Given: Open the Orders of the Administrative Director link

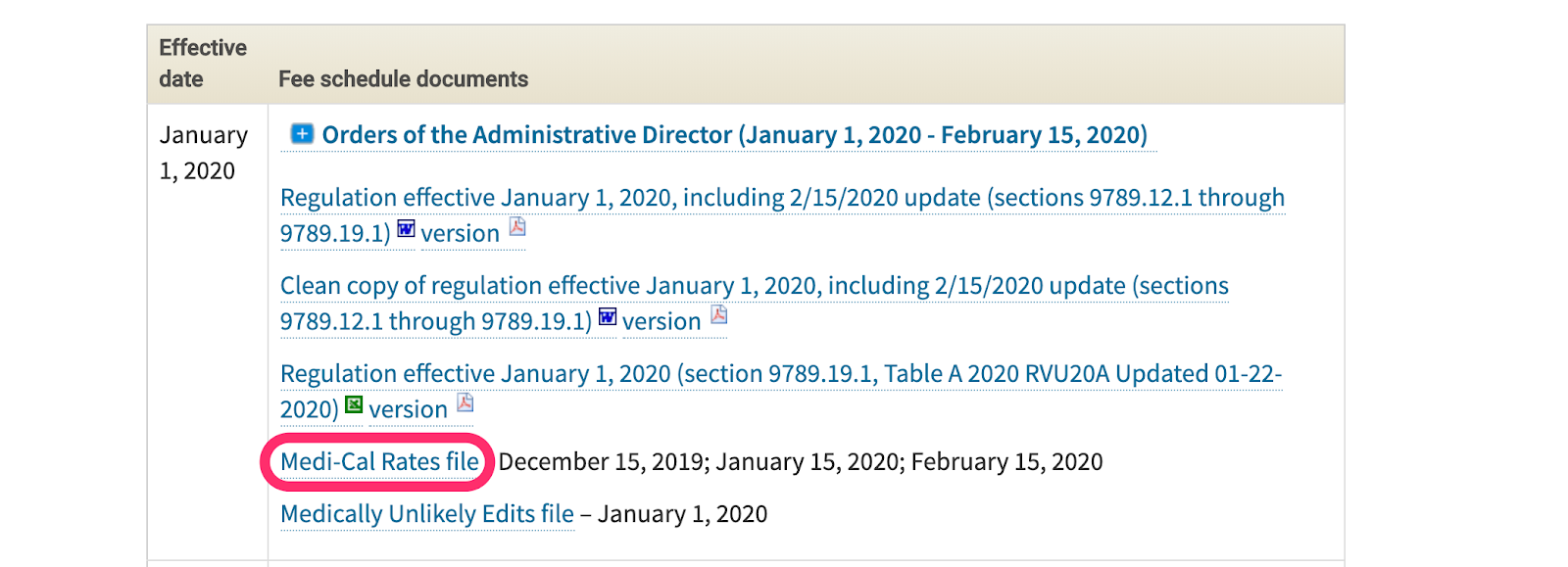Looking at the screenshot, I should (x=734, y=135).
